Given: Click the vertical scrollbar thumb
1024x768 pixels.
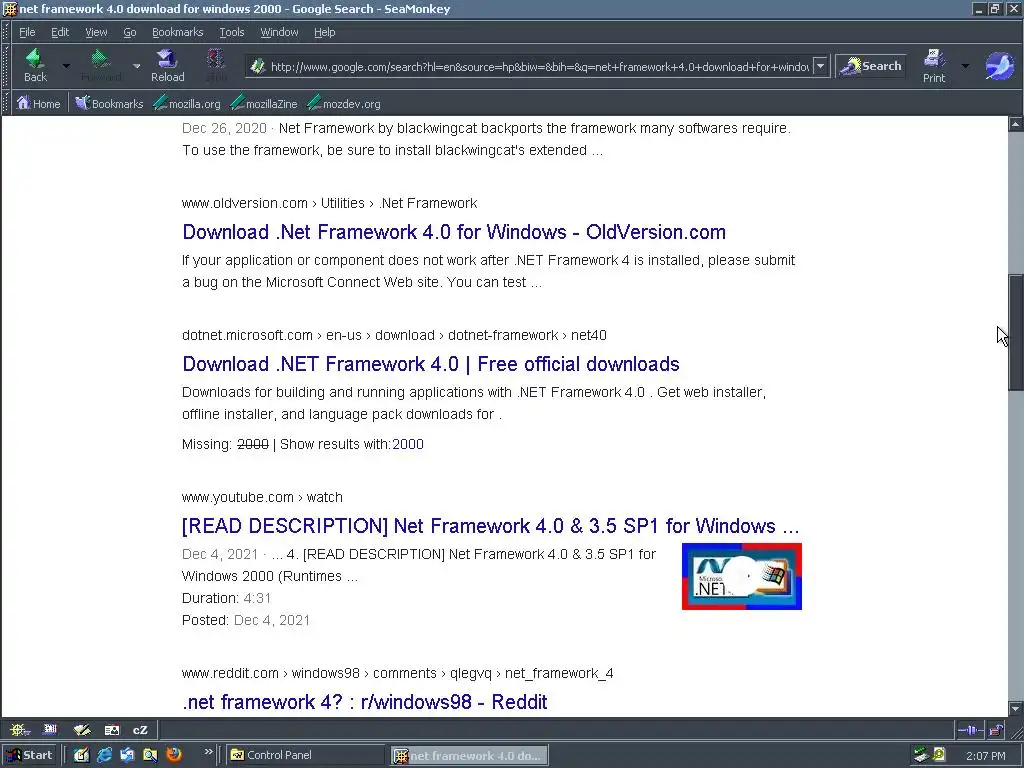Looking at the screenshot, I should tap(1016, 333).
